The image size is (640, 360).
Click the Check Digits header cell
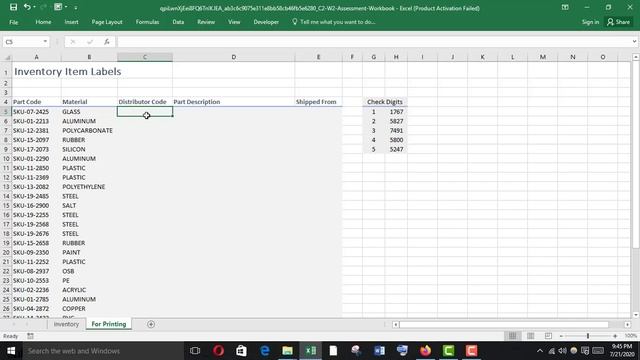384,102
